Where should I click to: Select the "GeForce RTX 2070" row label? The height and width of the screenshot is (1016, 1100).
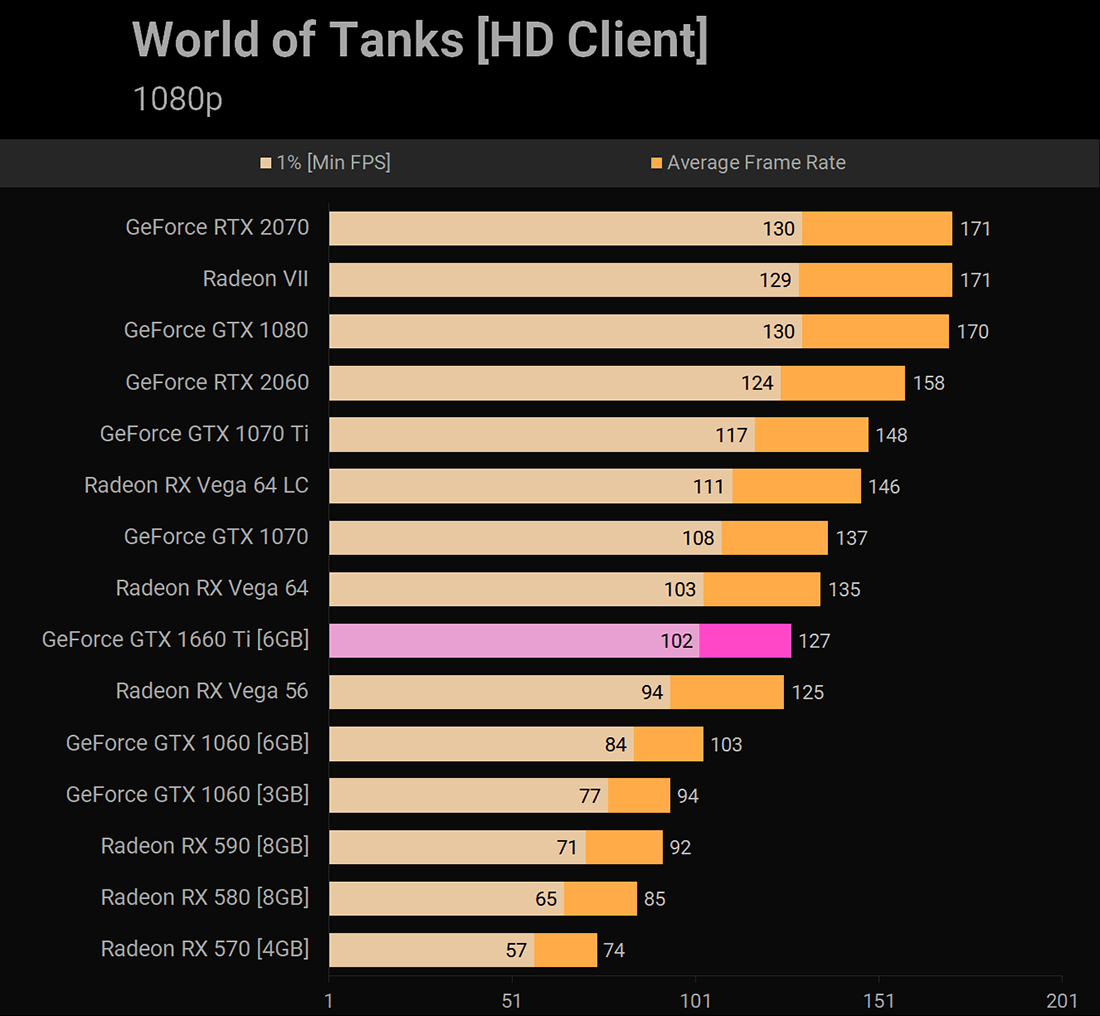(217, 227)
